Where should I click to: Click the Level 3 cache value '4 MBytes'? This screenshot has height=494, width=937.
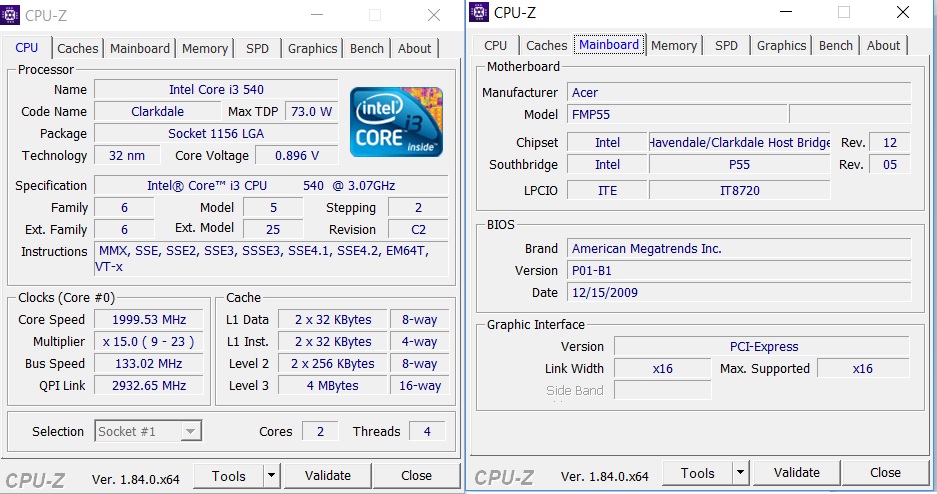(333, 386)
